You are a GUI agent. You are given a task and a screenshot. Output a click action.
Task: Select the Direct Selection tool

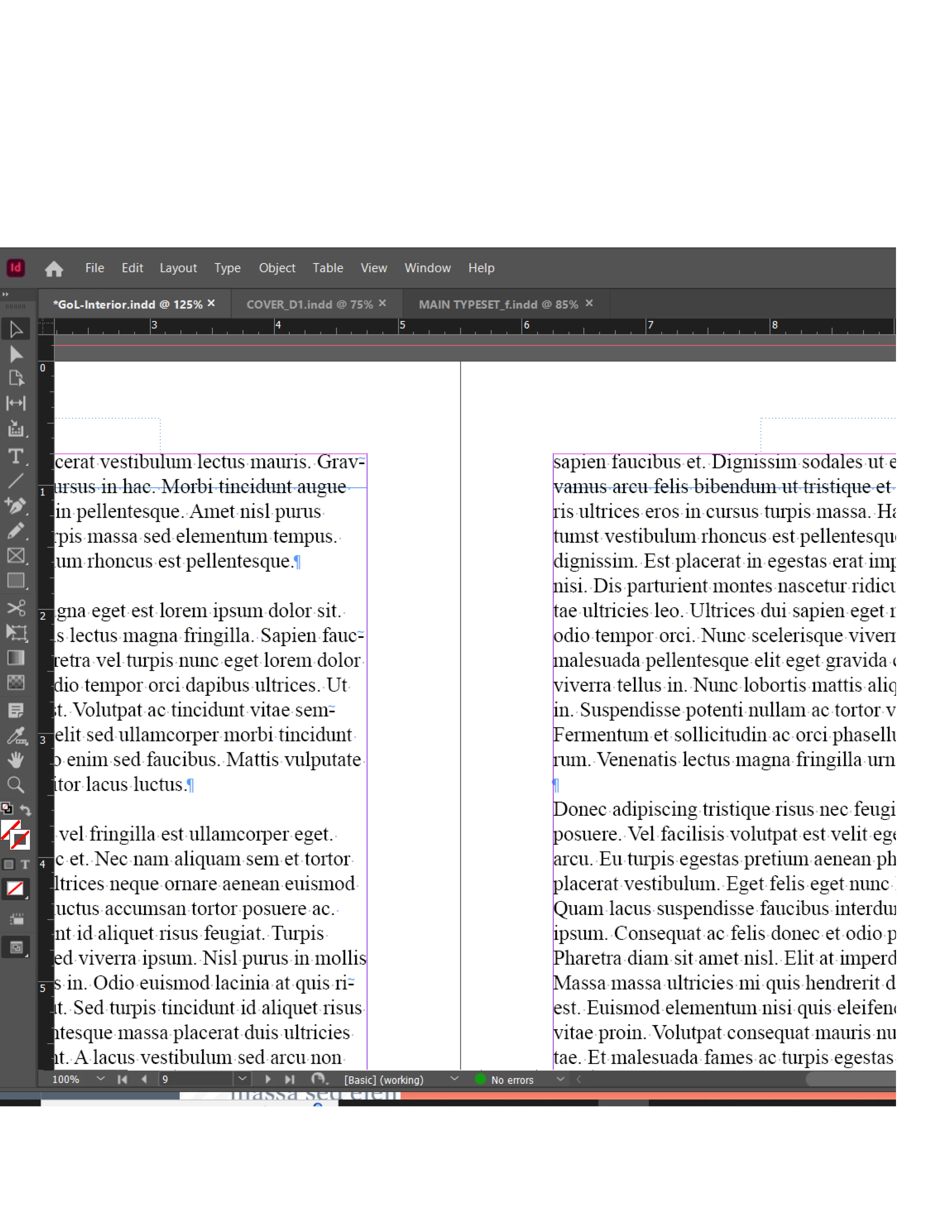pos(16,354)
